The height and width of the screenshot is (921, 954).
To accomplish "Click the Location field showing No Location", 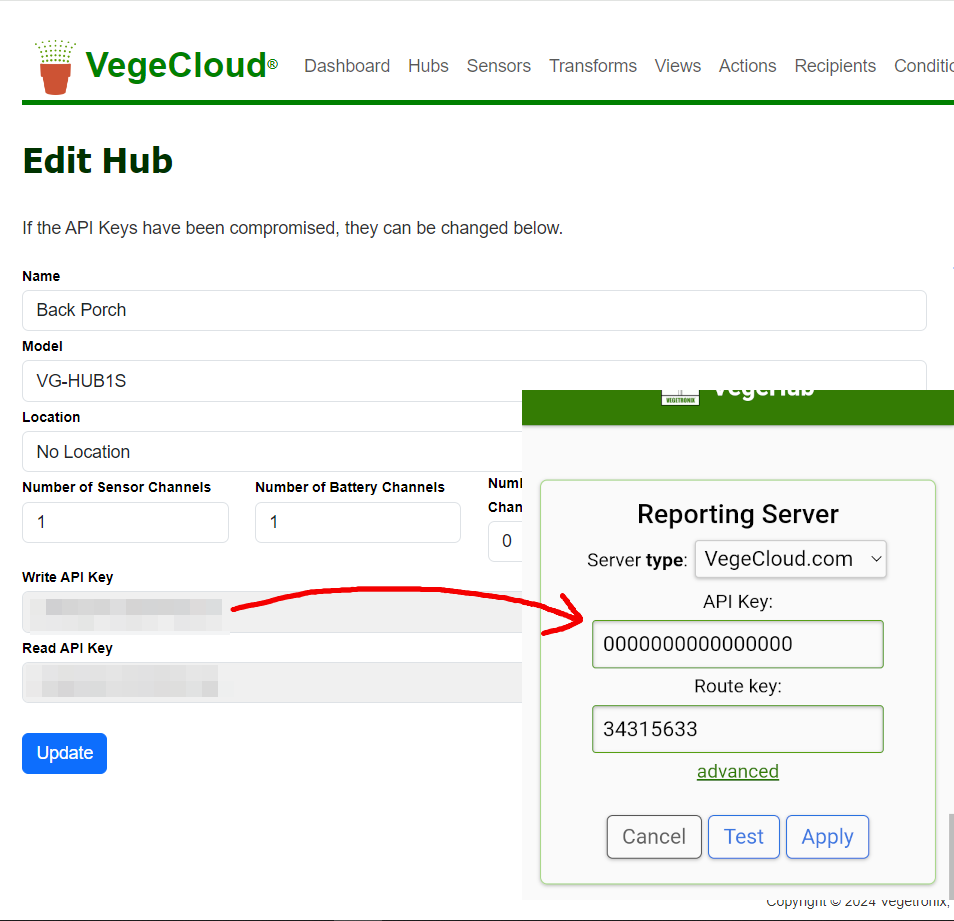I will [272, 451].
